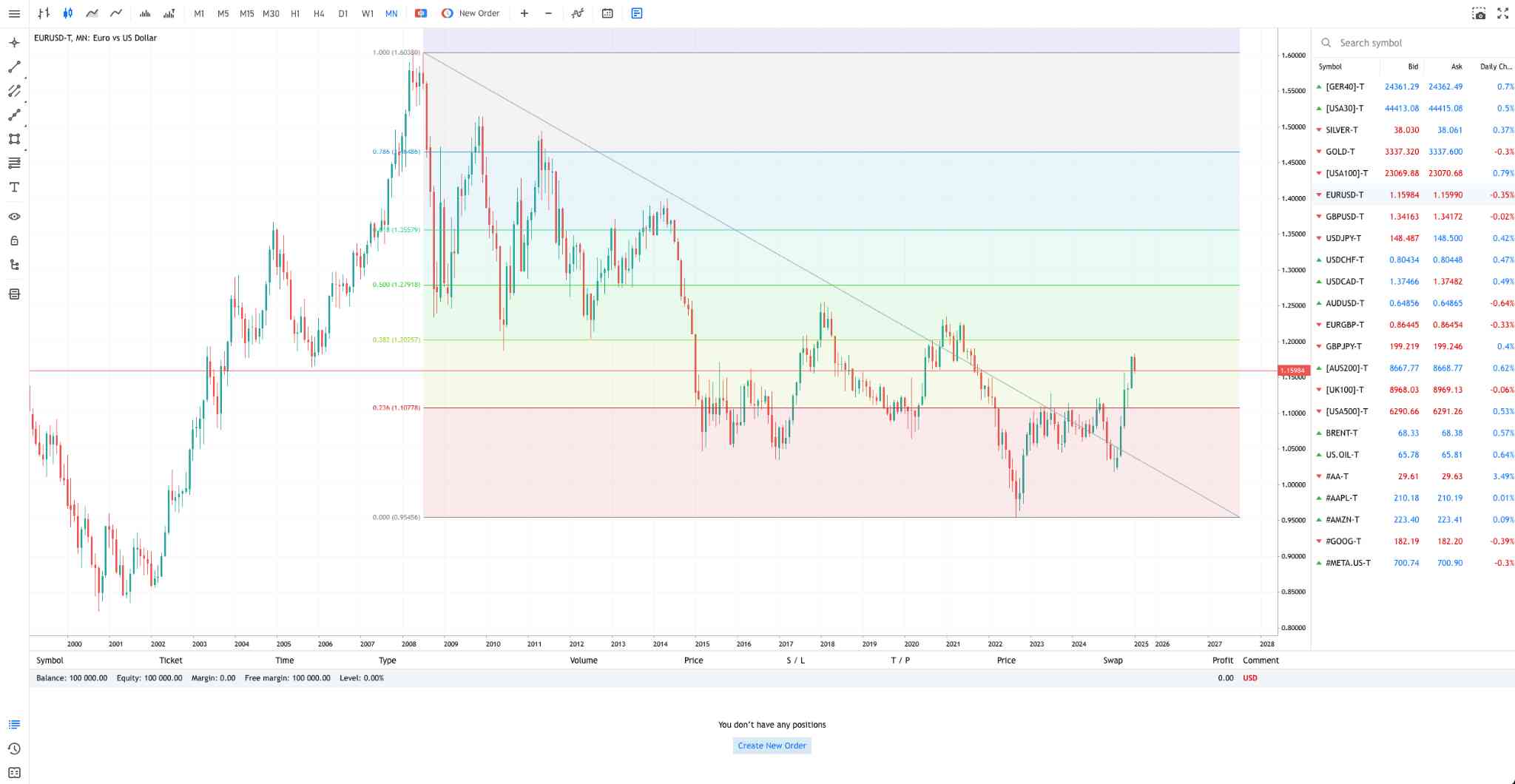
Task: Open the hamburger main menu
Action: [14, 13]
